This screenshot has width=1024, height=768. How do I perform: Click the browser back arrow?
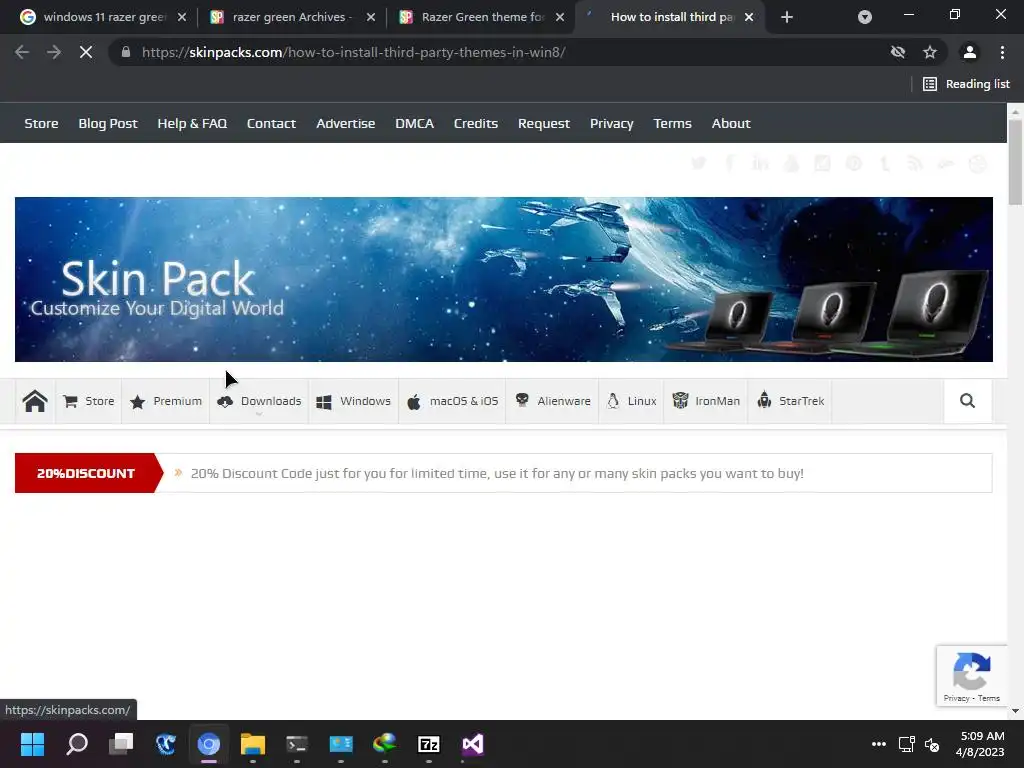[22, 52]
